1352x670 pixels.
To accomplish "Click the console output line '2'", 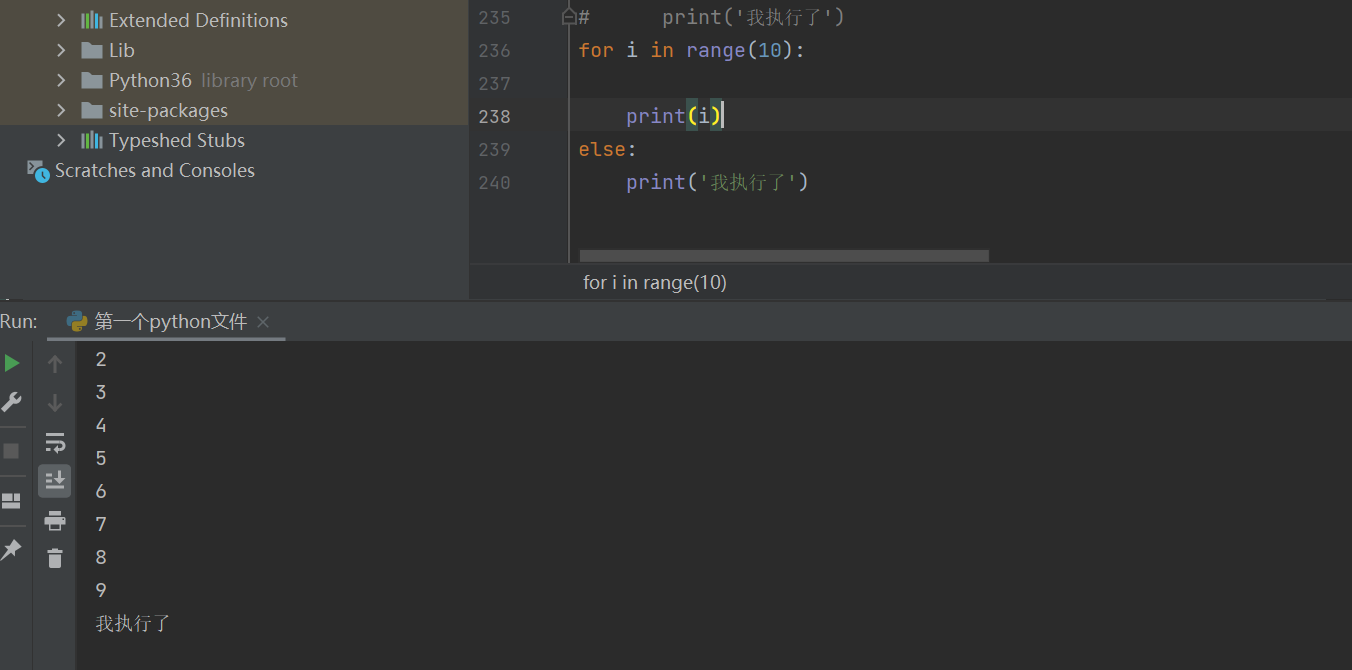I will point(101,359).
